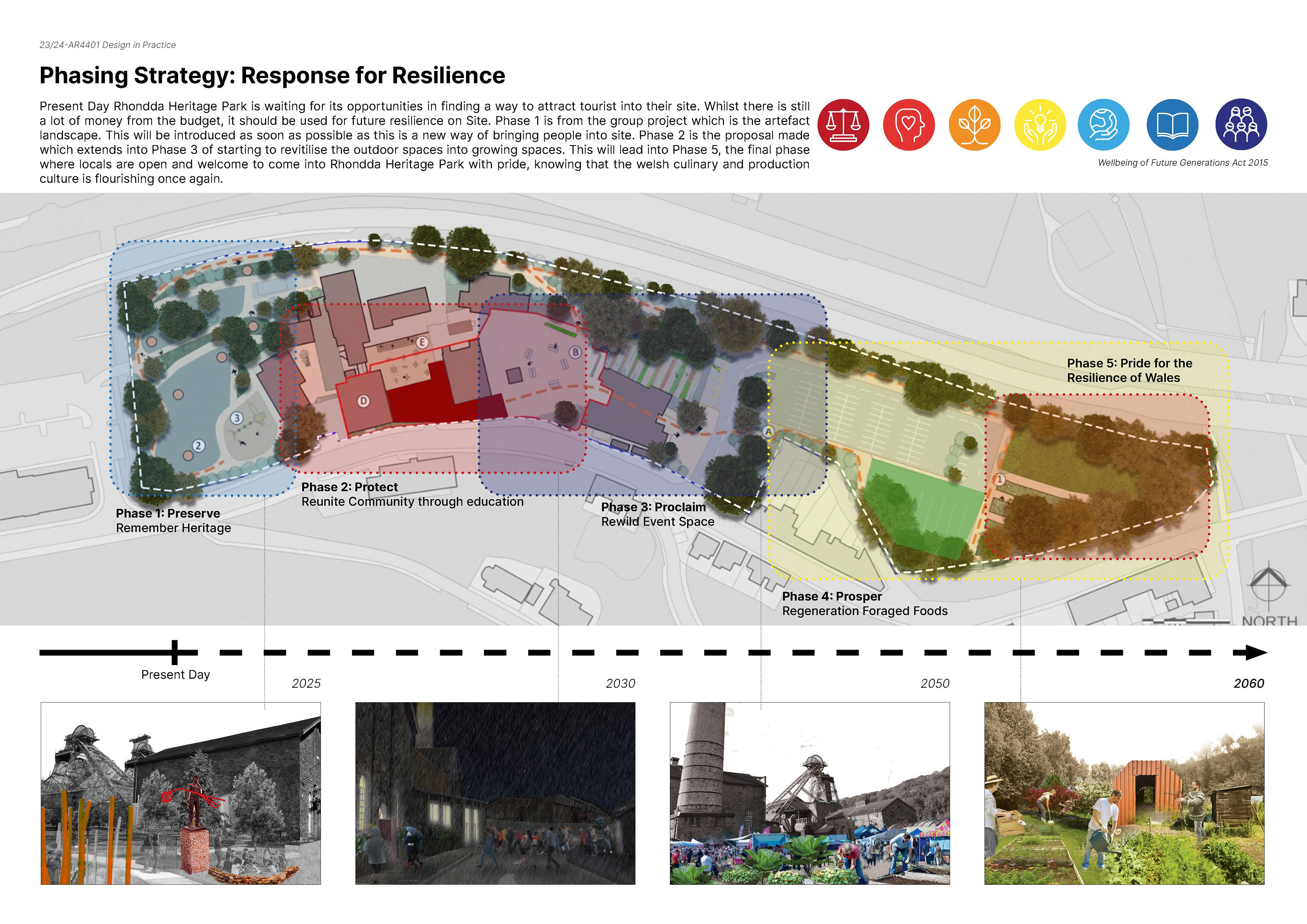Click the yellow lightbulb hands icon
Screen dimensions: 1307x924
[x=1040, y=125]
